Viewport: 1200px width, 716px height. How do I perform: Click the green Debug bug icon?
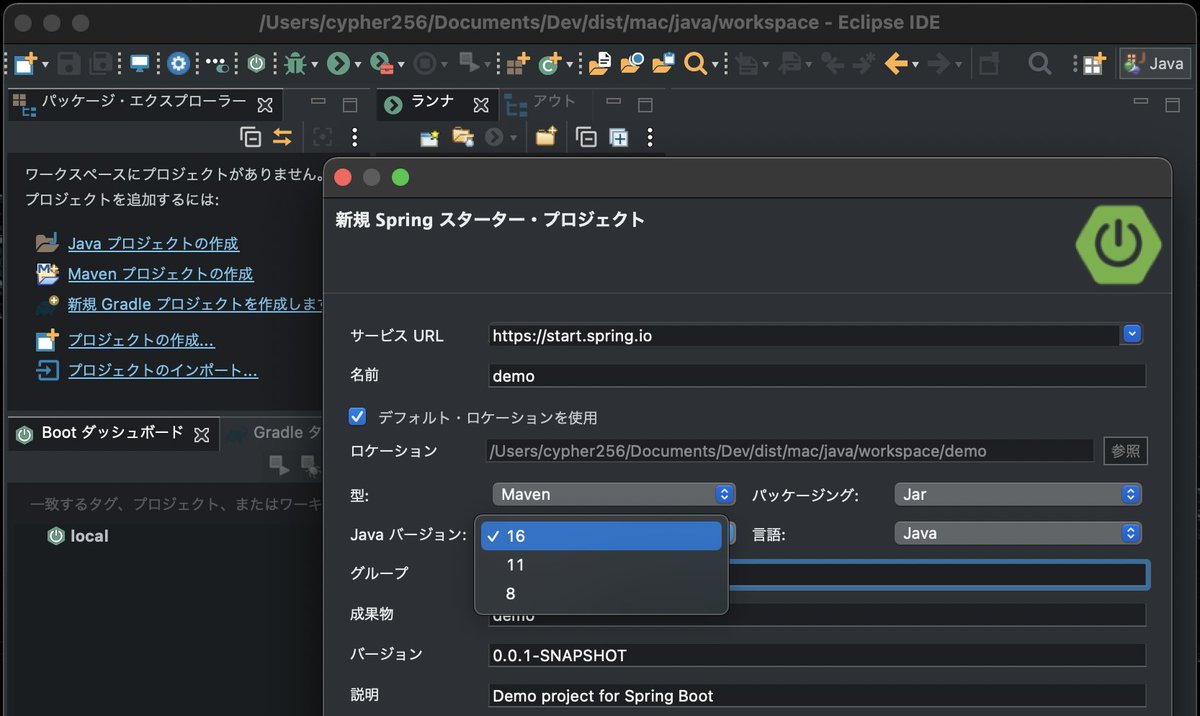[x=294, y=64]
